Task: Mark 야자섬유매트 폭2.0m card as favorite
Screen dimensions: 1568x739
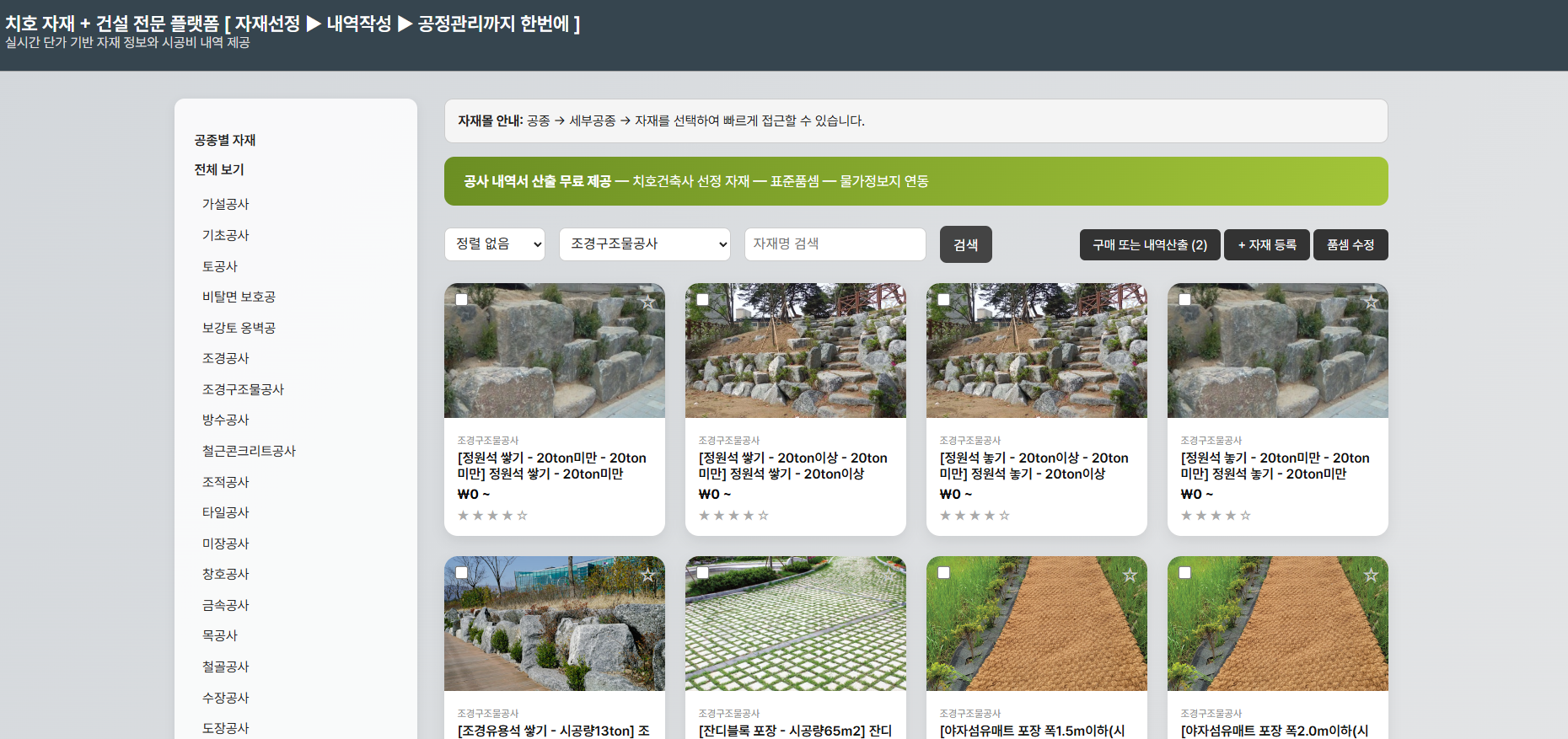Action: click(x=1371, y=575)
